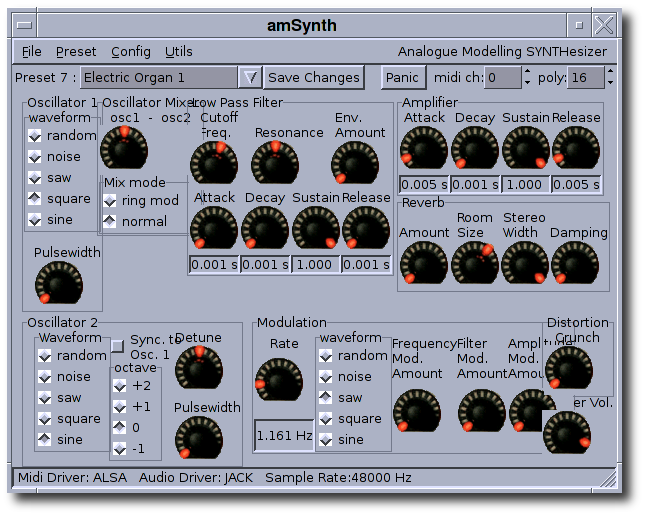Click the midi channel stepper arrows
645x516 pixels.
pos(527,77)
